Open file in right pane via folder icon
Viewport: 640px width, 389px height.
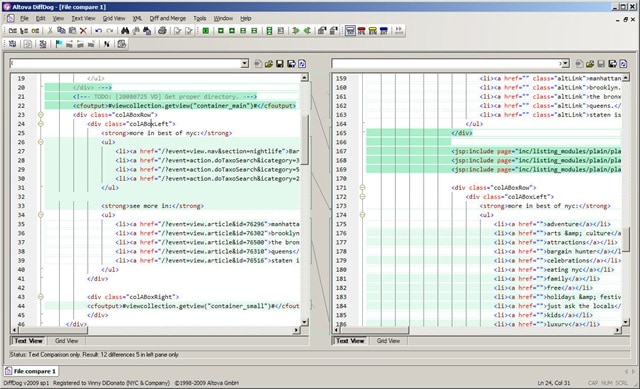[590, 64]
